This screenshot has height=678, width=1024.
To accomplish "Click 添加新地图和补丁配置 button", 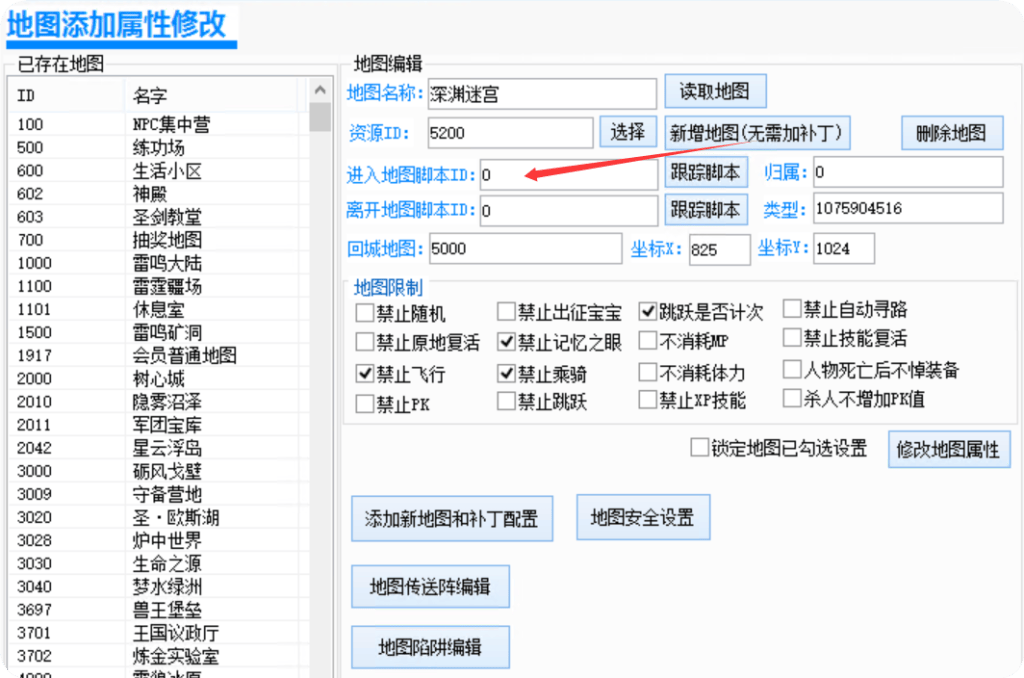I will click(451, 519).
